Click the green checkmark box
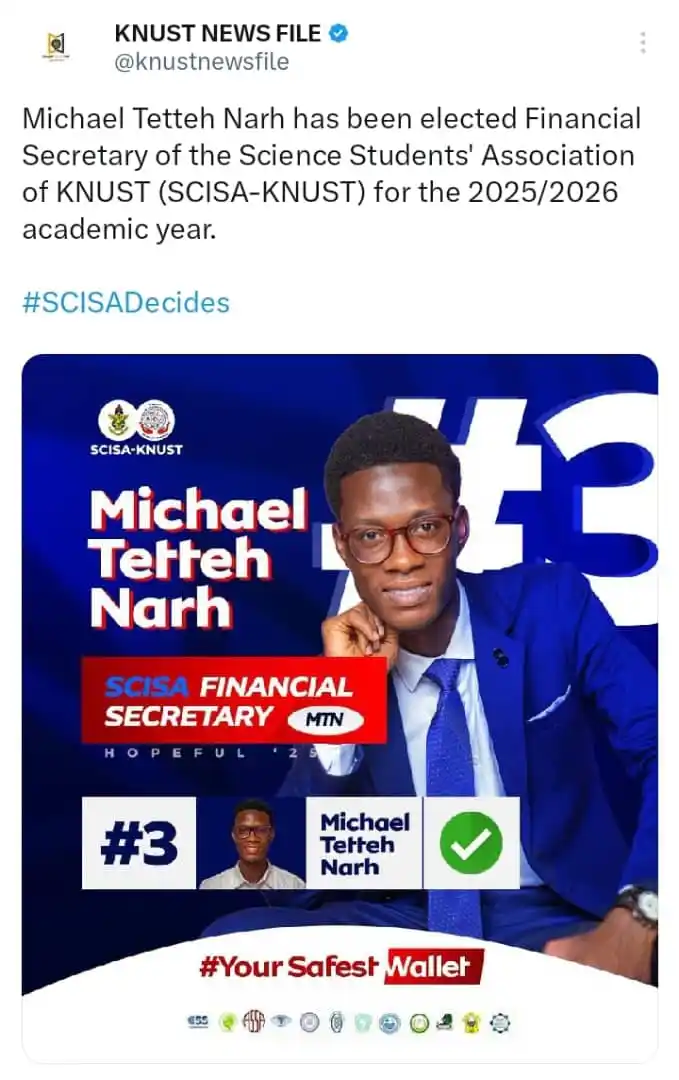 point(471,842)
